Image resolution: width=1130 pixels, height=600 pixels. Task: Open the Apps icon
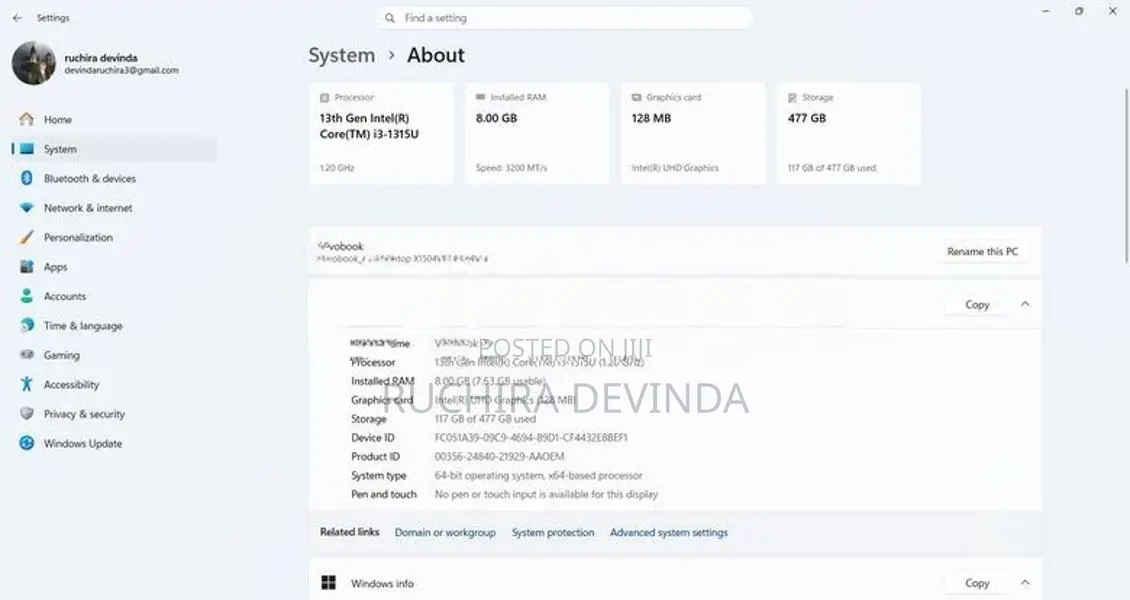pyautogui.click(x=27, y=267)
